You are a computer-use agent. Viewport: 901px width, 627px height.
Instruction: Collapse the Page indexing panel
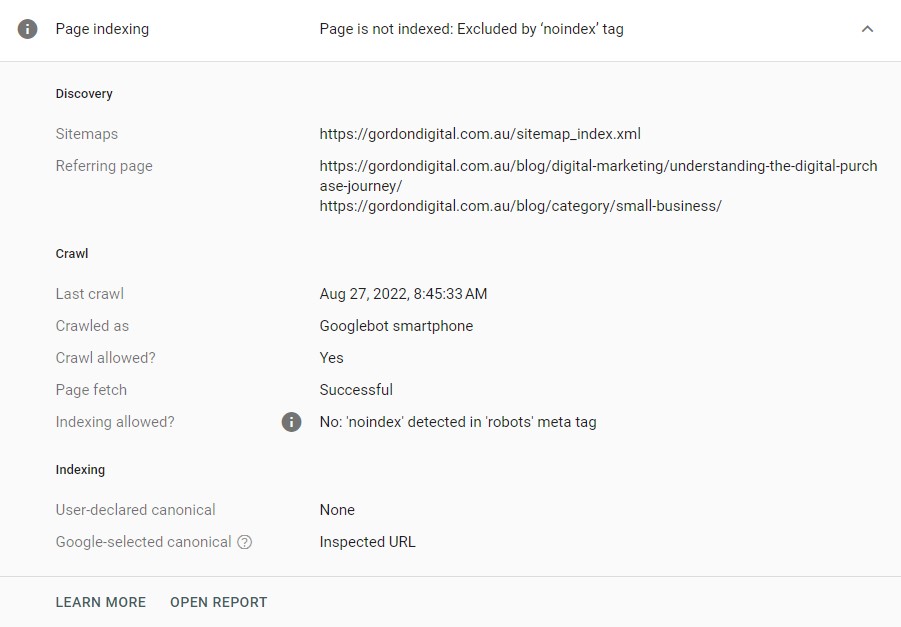[867, 29]
